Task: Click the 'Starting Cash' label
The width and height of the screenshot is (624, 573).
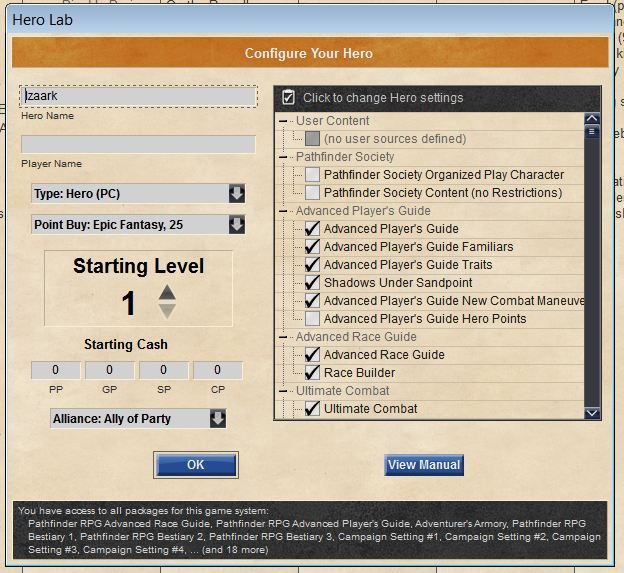Action: (126, 344)
